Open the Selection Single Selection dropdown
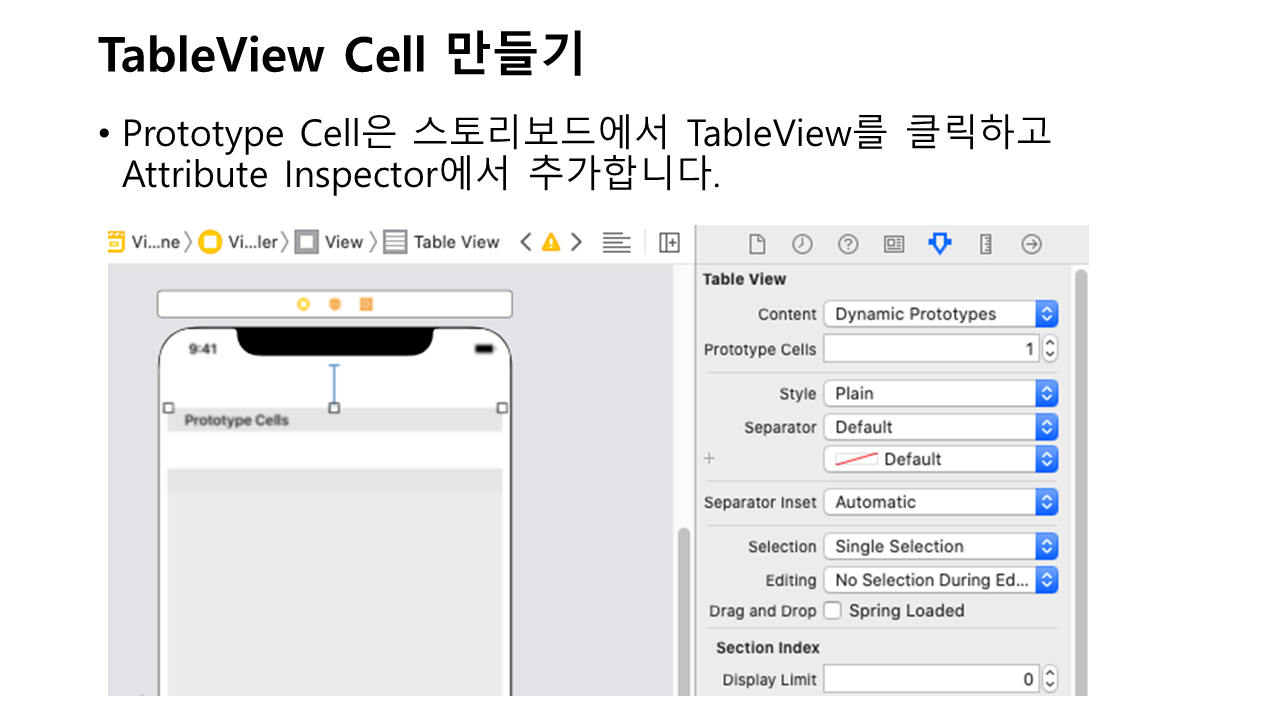 tap(940, 547)
